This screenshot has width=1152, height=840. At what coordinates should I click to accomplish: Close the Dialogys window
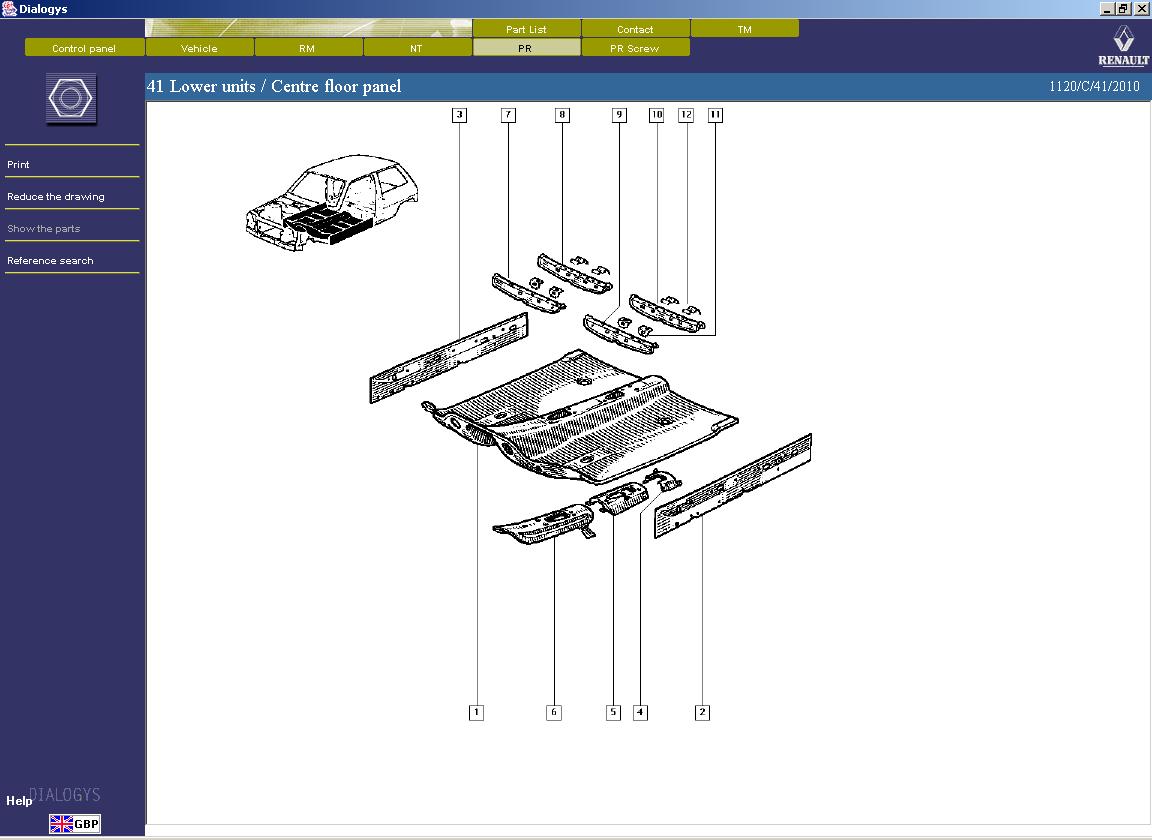click(1141, 9)
